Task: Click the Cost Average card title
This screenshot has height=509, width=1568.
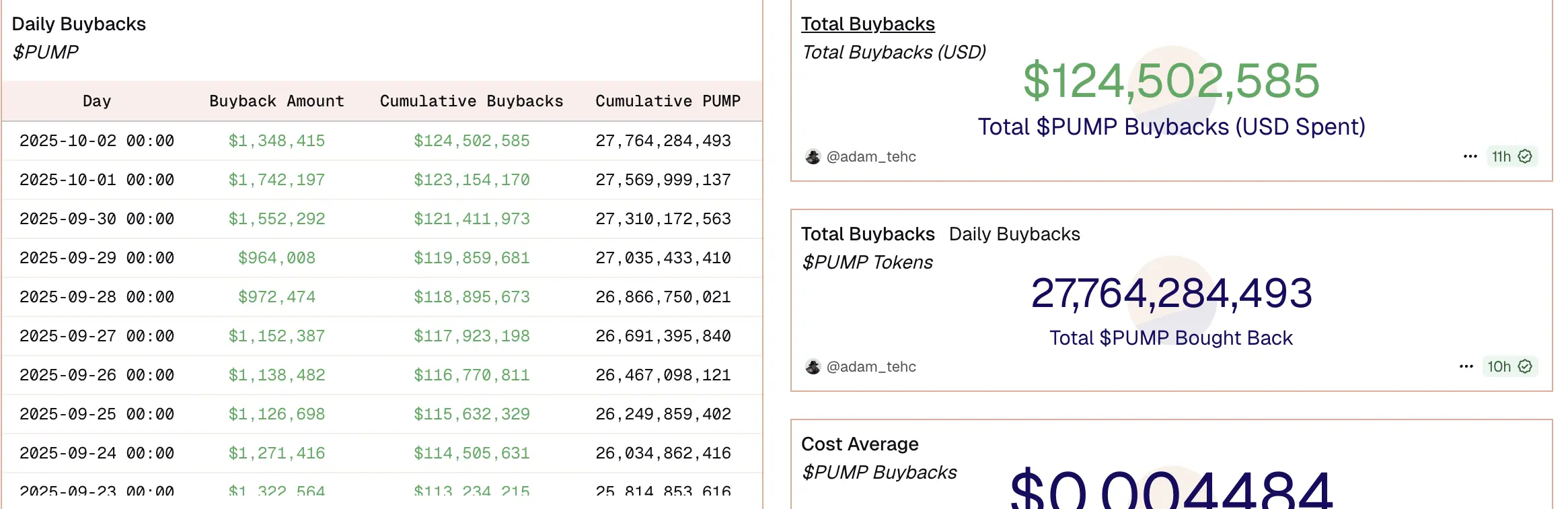Action: [859, 444]
